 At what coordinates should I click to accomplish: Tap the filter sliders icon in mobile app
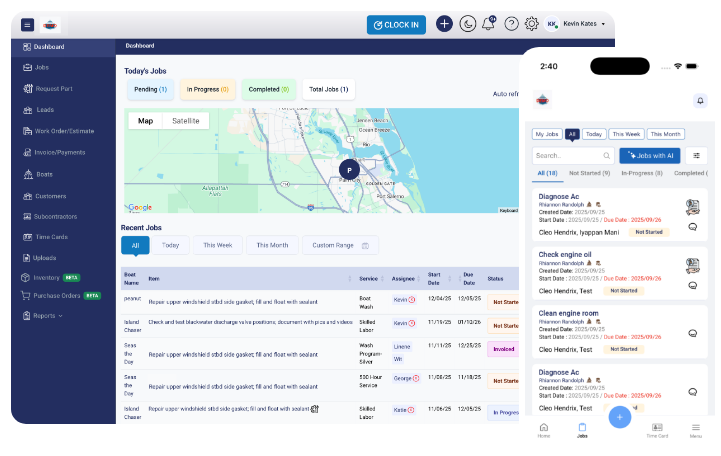pyautogui.click(x=695, y=156)
